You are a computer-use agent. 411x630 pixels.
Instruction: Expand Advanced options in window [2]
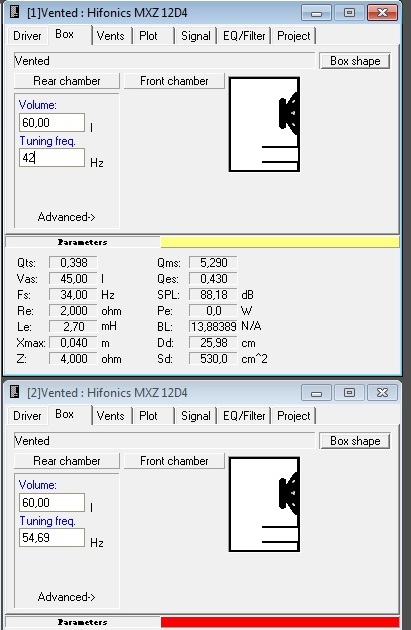66,597
